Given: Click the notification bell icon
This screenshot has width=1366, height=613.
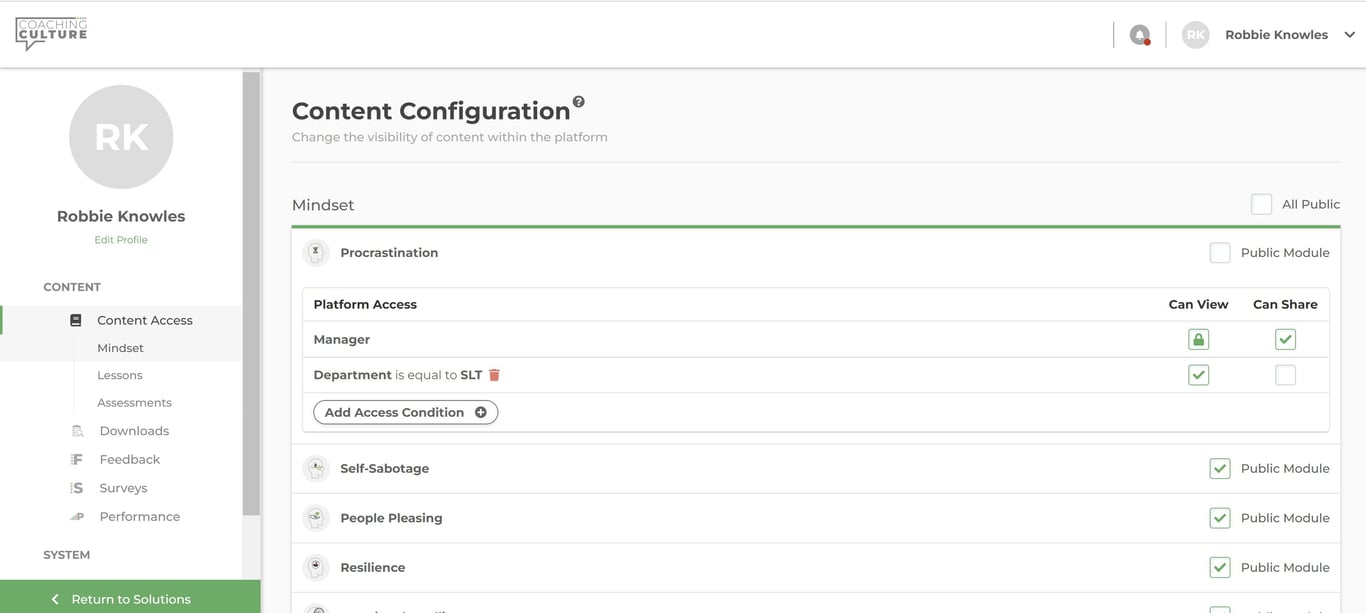Looking at the screenshot, I should click(1139, 35).
